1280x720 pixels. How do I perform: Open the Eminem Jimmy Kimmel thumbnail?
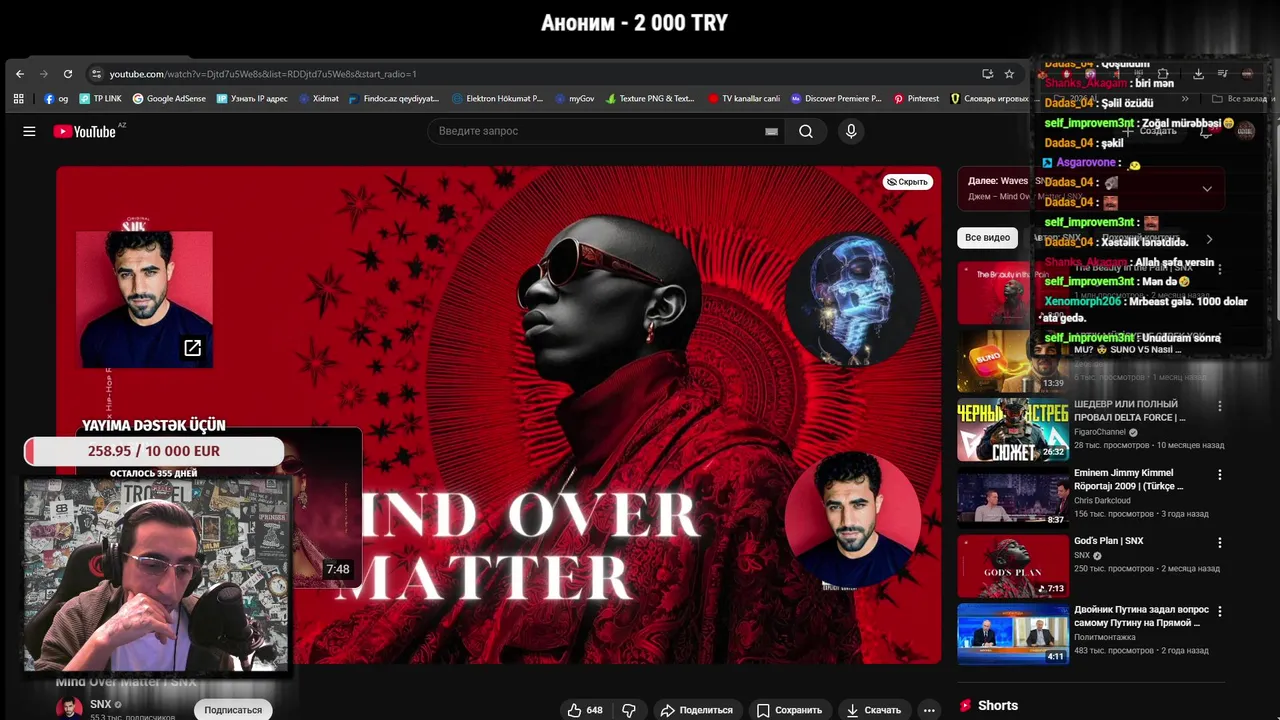coord(1013,498)
